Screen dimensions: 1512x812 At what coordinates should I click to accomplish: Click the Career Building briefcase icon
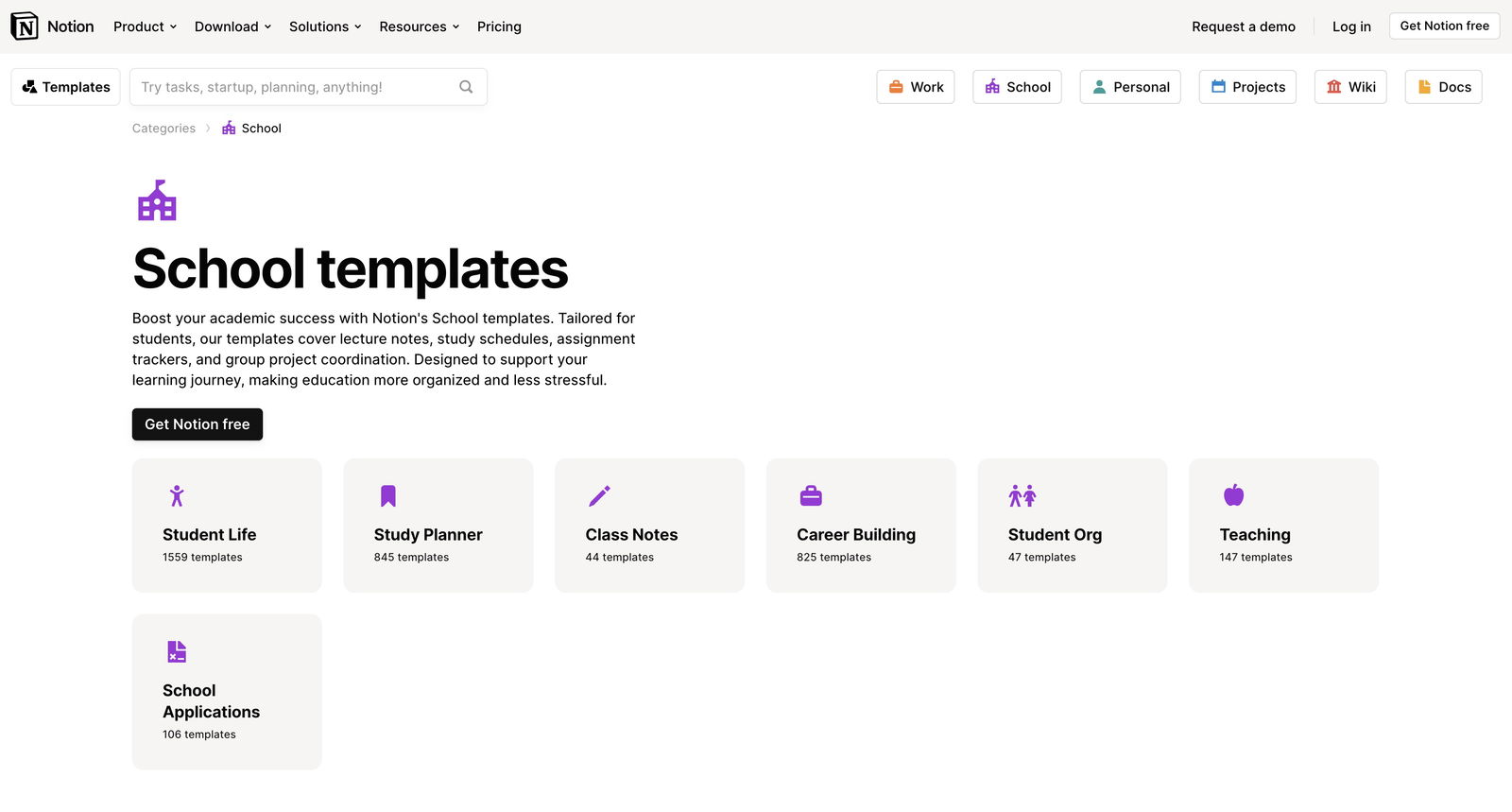[811, 496]
